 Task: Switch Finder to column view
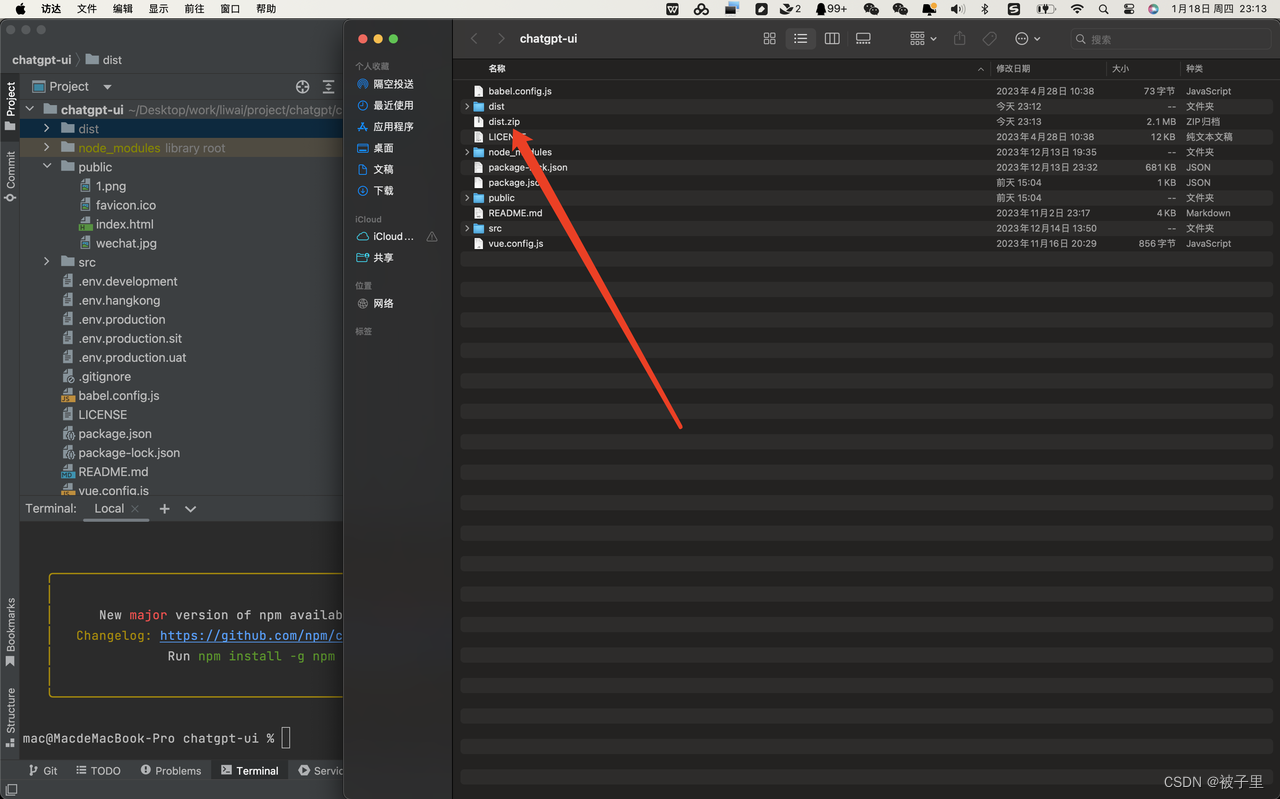coord(832,38)
